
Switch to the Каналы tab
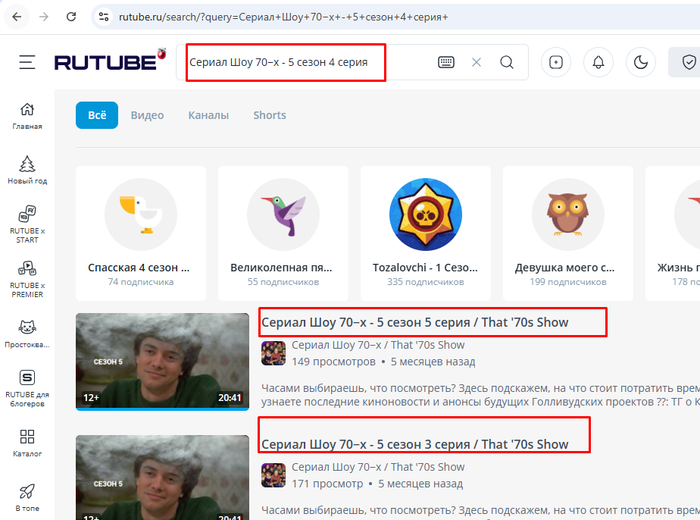point(208,115)
